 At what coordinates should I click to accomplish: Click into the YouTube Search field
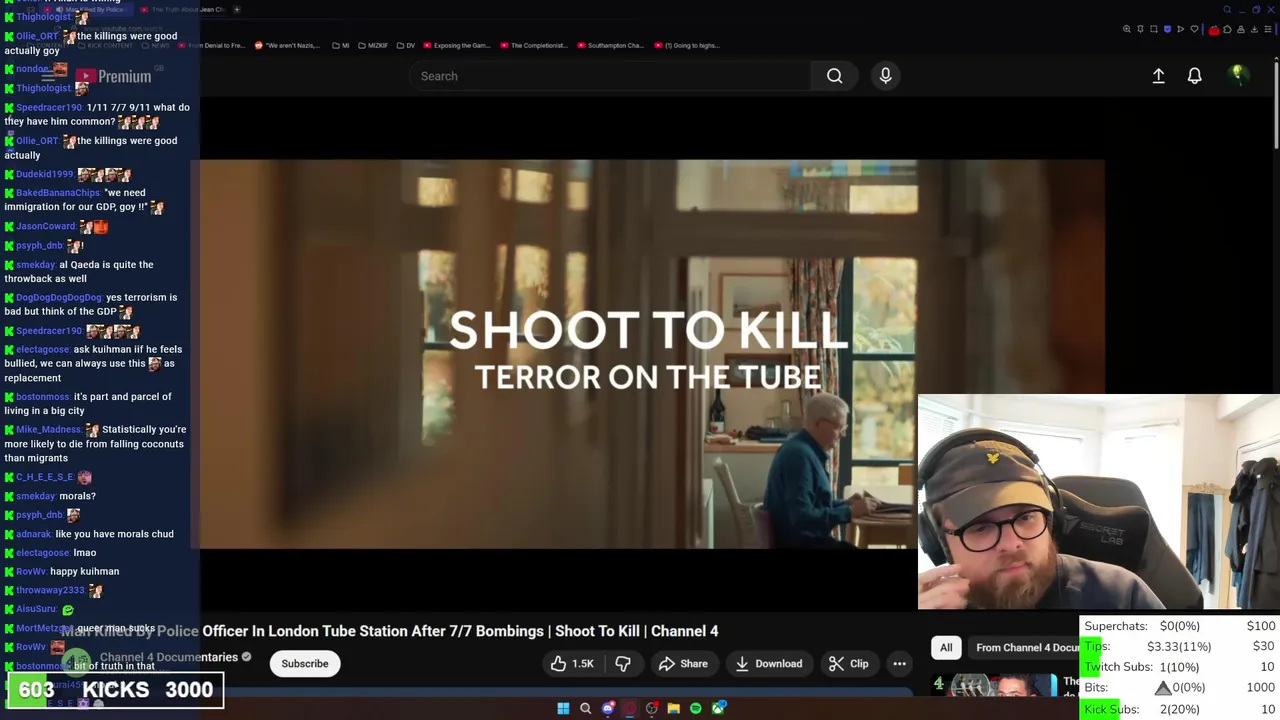pyautogui.click(x=610, y=76)
